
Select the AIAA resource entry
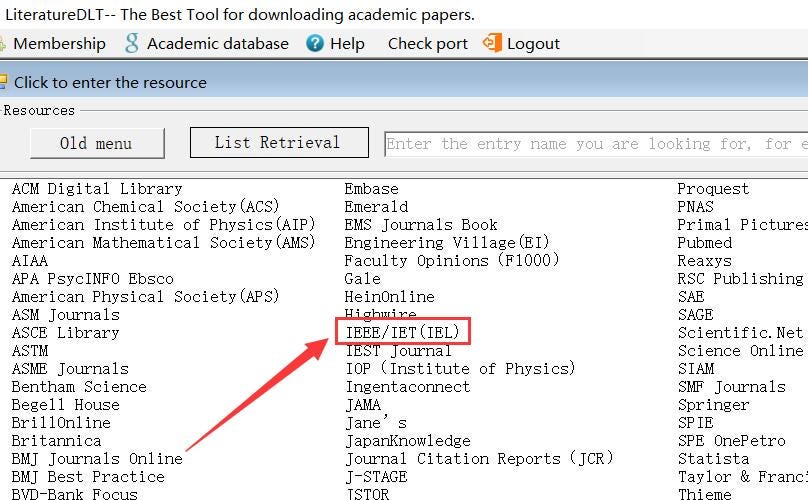pos(30,261)
